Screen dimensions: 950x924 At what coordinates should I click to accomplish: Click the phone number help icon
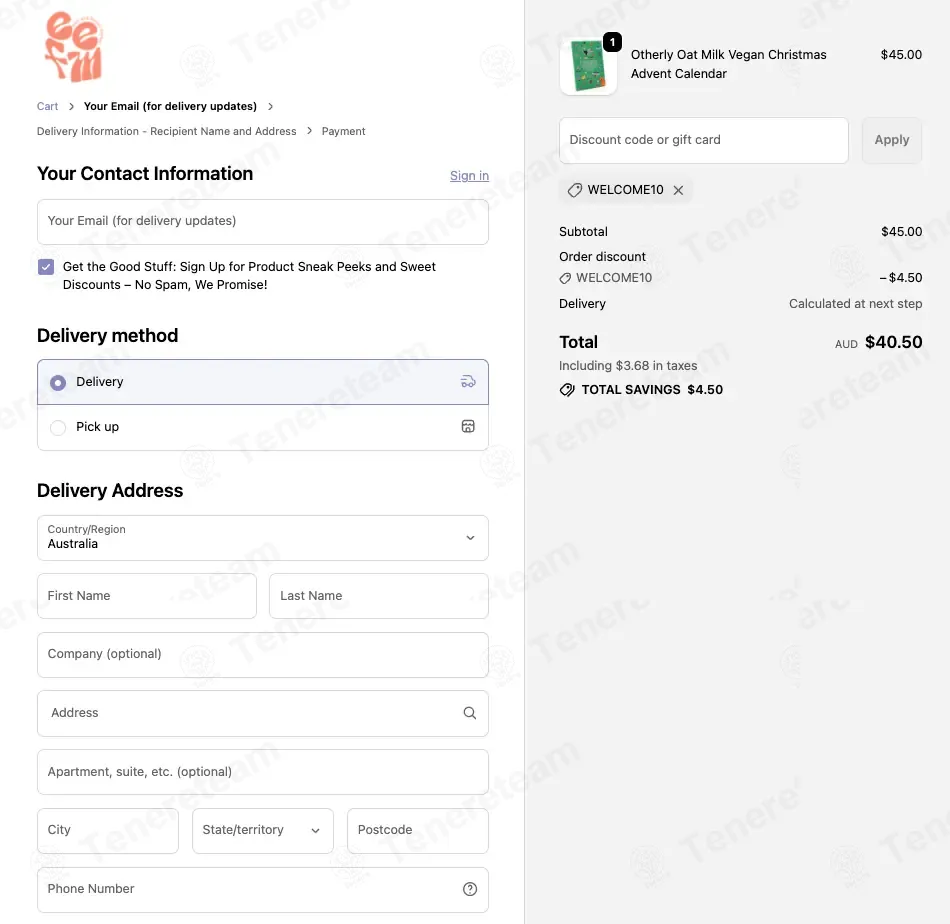coord(470,889)
